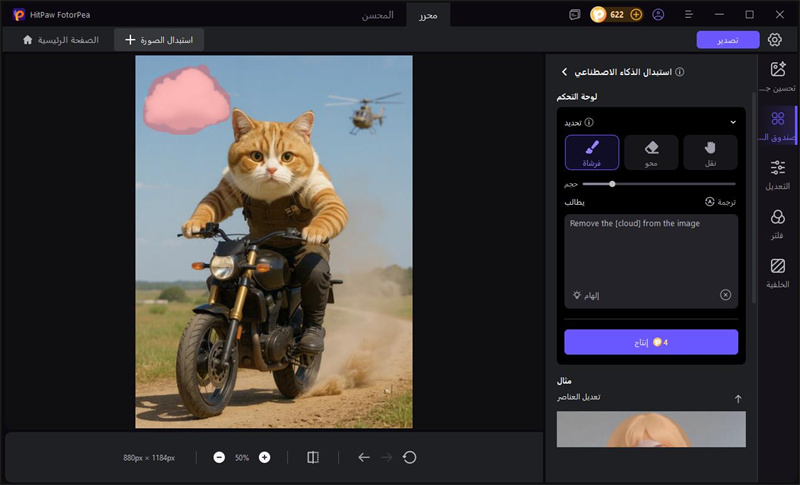Open the user account profile icon
The width and height of the screenshot is (800, 485).
(x=658, y=15)
